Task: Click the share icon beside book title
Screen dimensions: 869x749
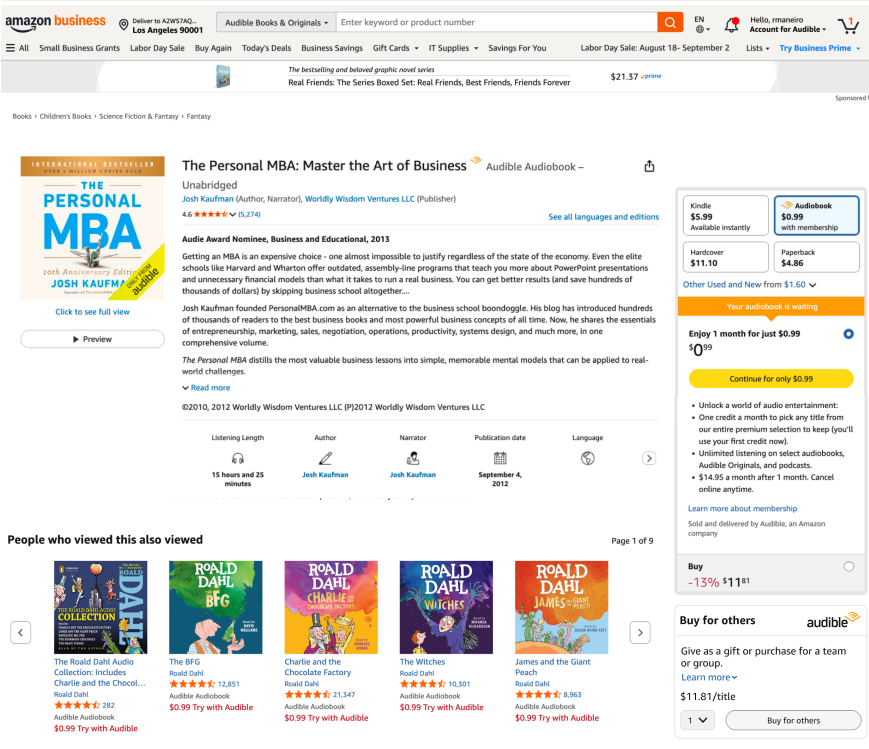Action: [649, 166]
